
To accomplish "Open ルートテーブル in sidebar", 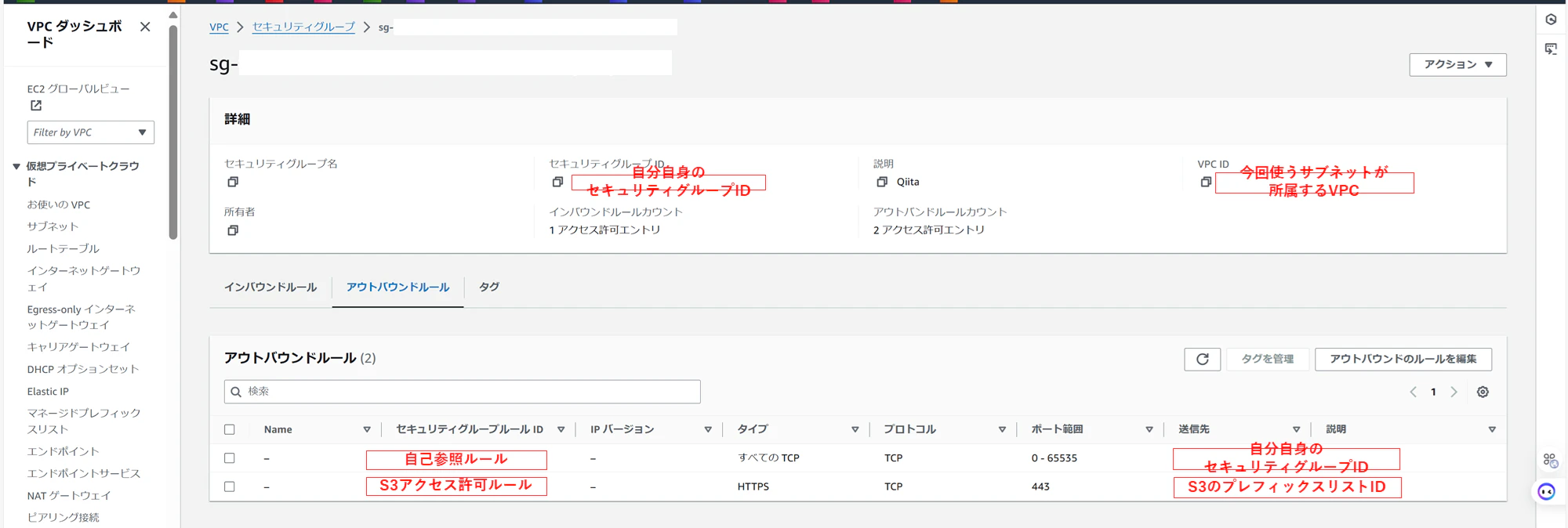I will [64, 248].
